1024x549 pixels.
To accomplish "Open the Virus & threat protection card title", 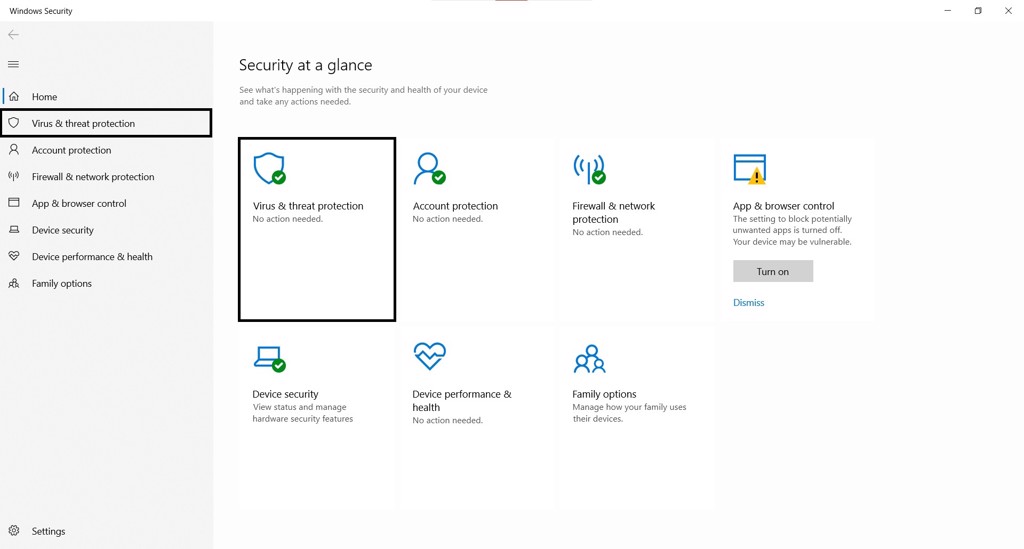I will pos(308,206).
